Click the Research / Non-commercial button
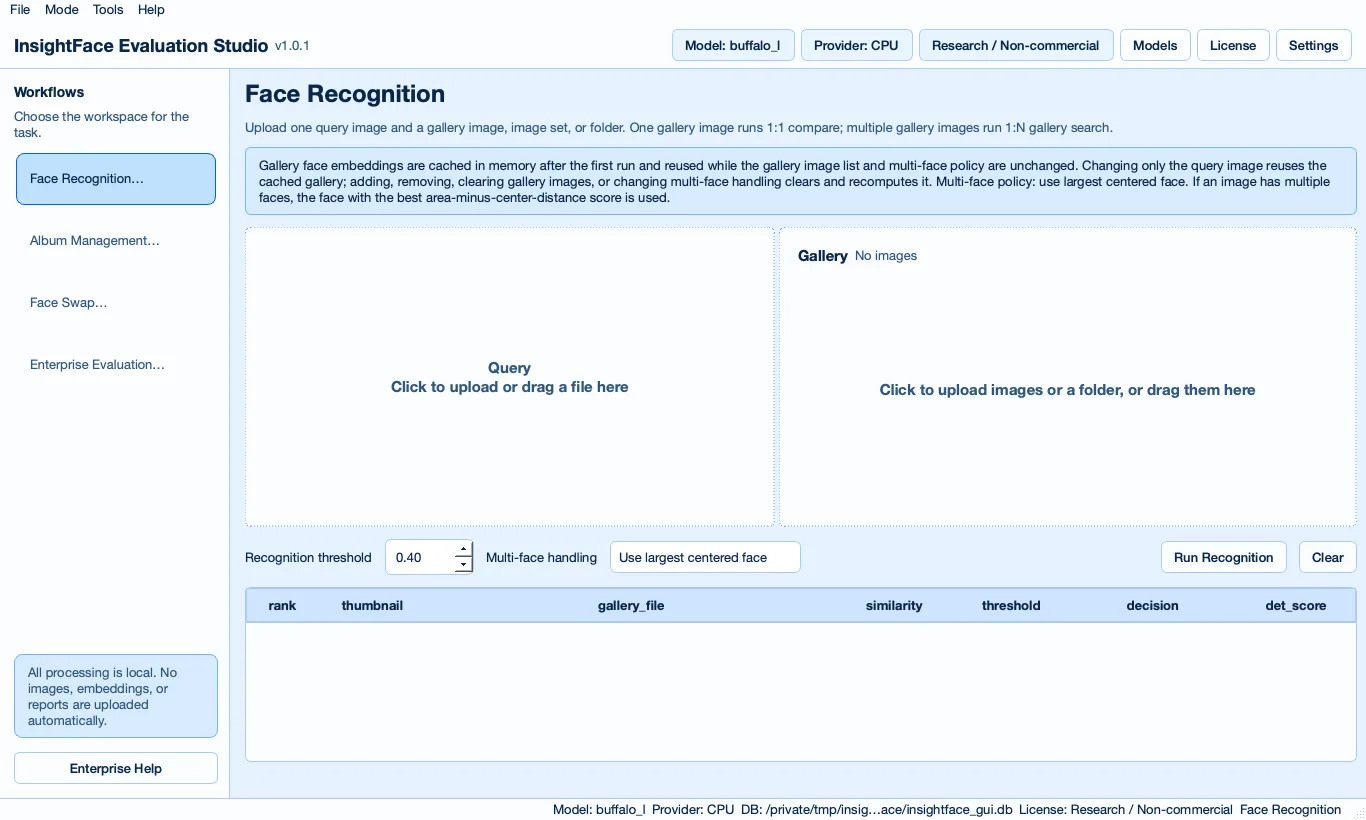Viewport: 1366px width, 820px height. [1015, 45]
